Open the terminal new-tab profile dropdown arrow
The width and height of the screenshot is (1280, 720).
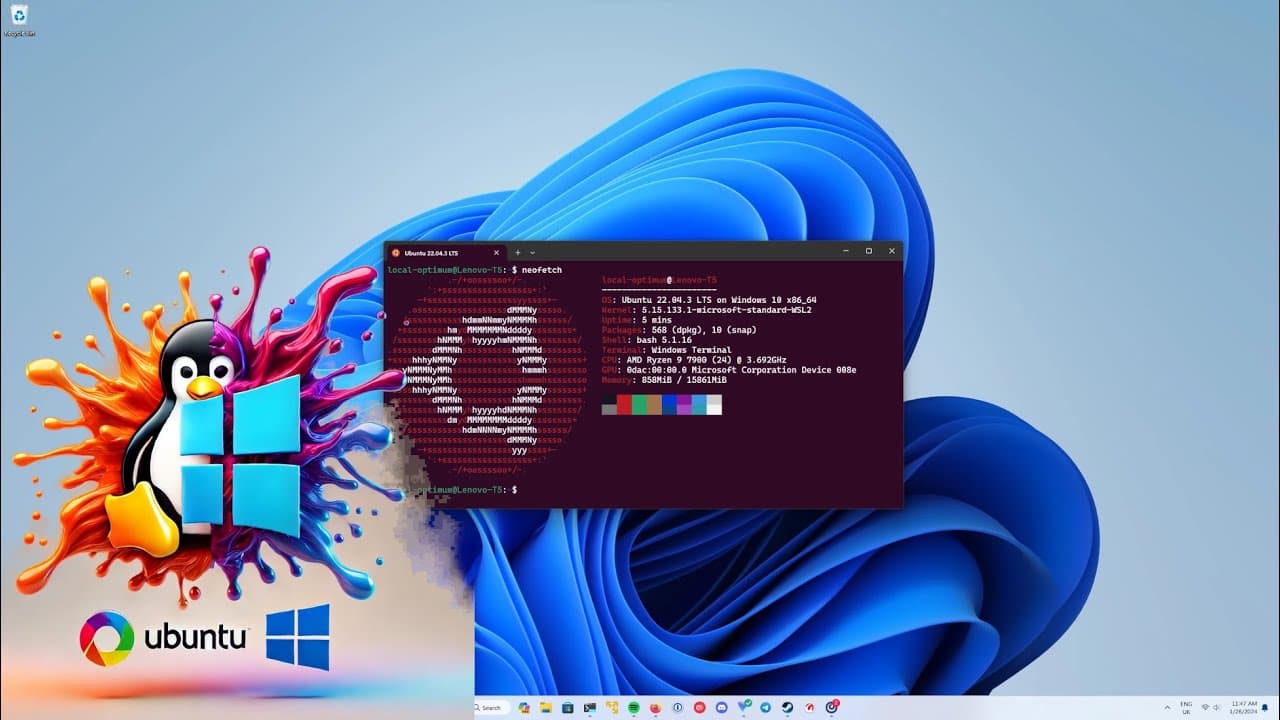coord(532,252)
